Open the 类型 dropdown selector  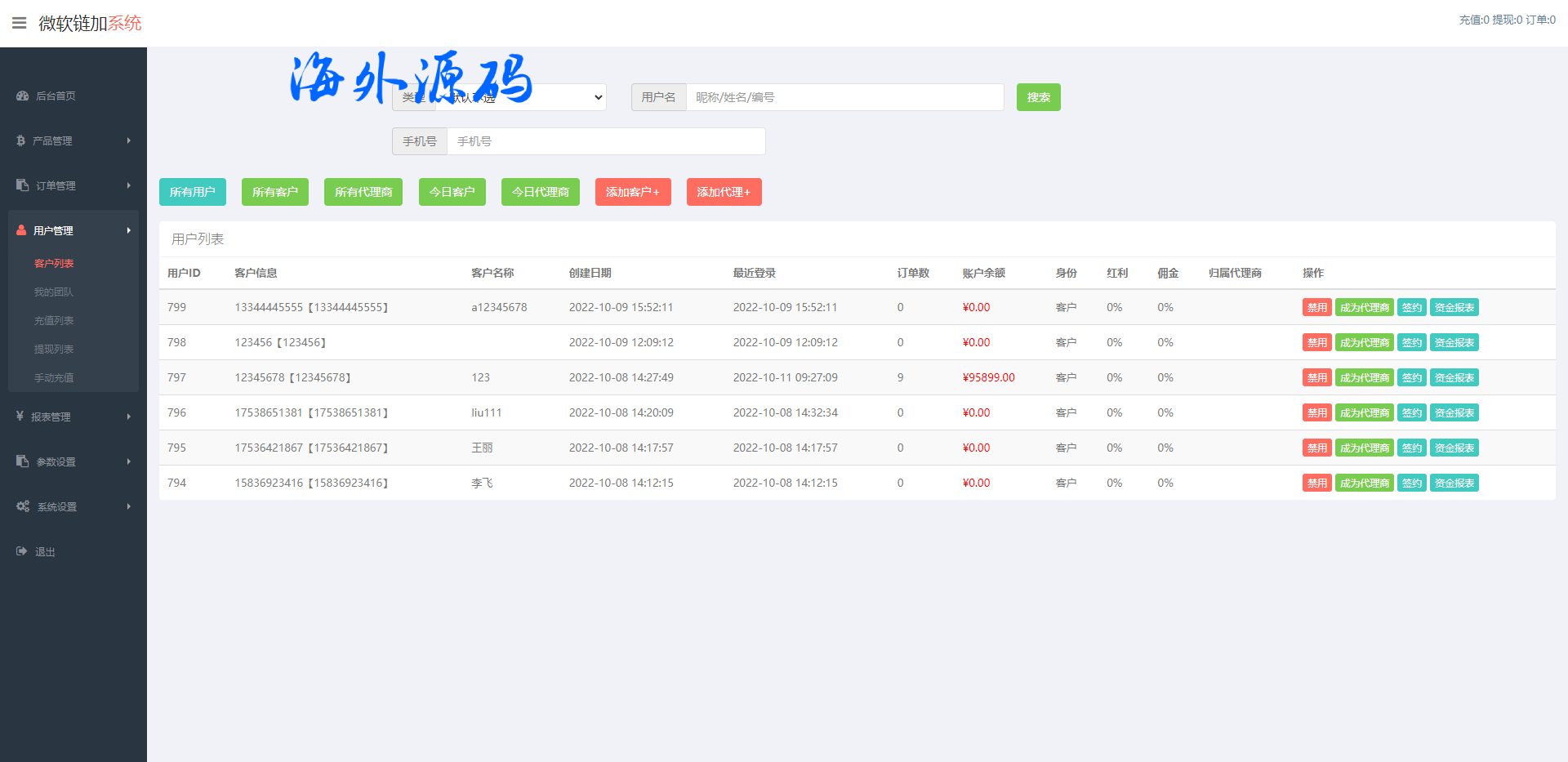521,97
